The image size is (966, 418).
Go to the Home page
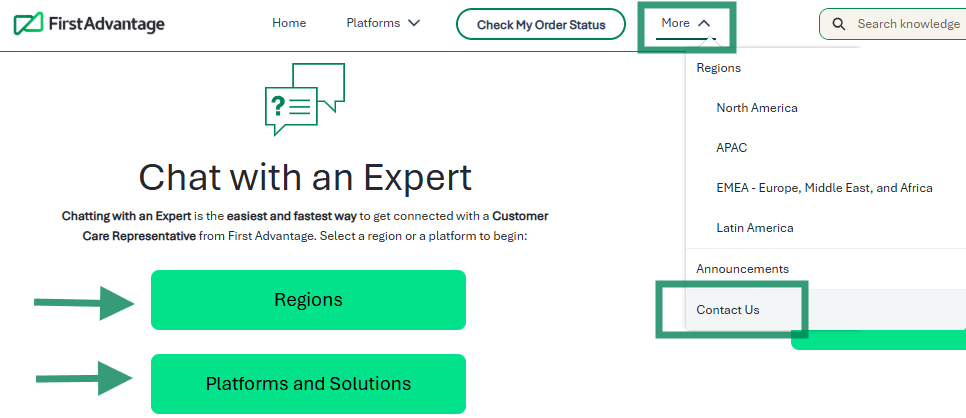tap(289, 23)
